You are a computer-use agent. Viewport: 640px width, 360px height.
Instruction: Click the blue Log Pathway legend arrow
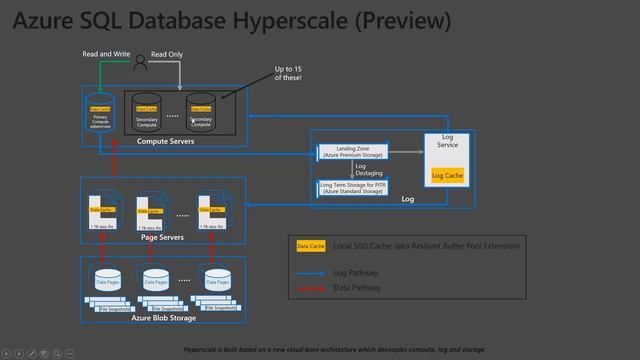(x=311, y=273)
